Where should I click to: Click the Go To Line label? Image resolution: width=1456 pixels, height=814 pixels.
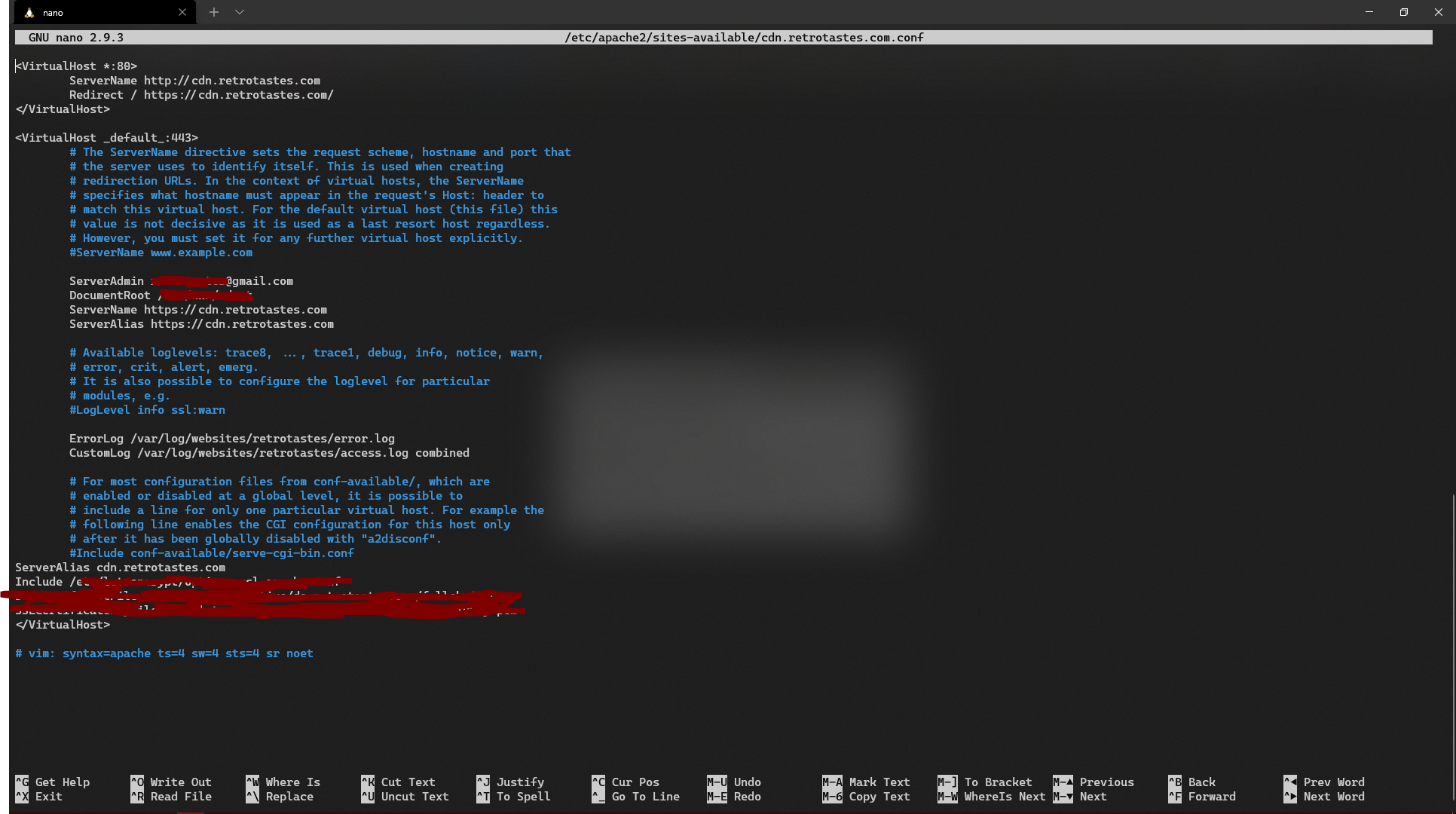645,797
